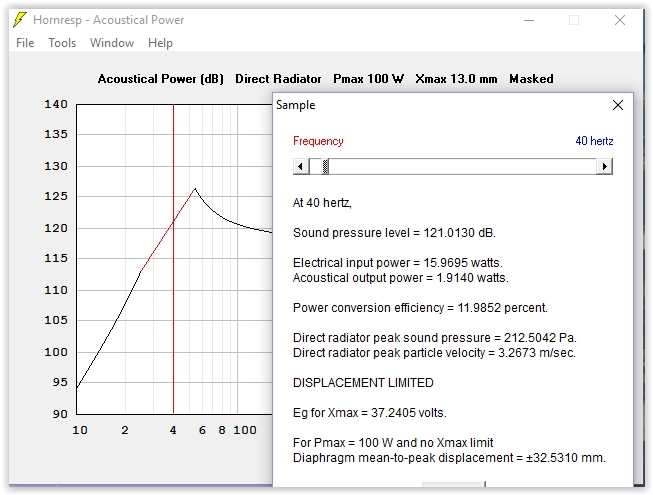Click 'Masked' in chart header
This screenshot has width=653, height=495.
[531, 79]
